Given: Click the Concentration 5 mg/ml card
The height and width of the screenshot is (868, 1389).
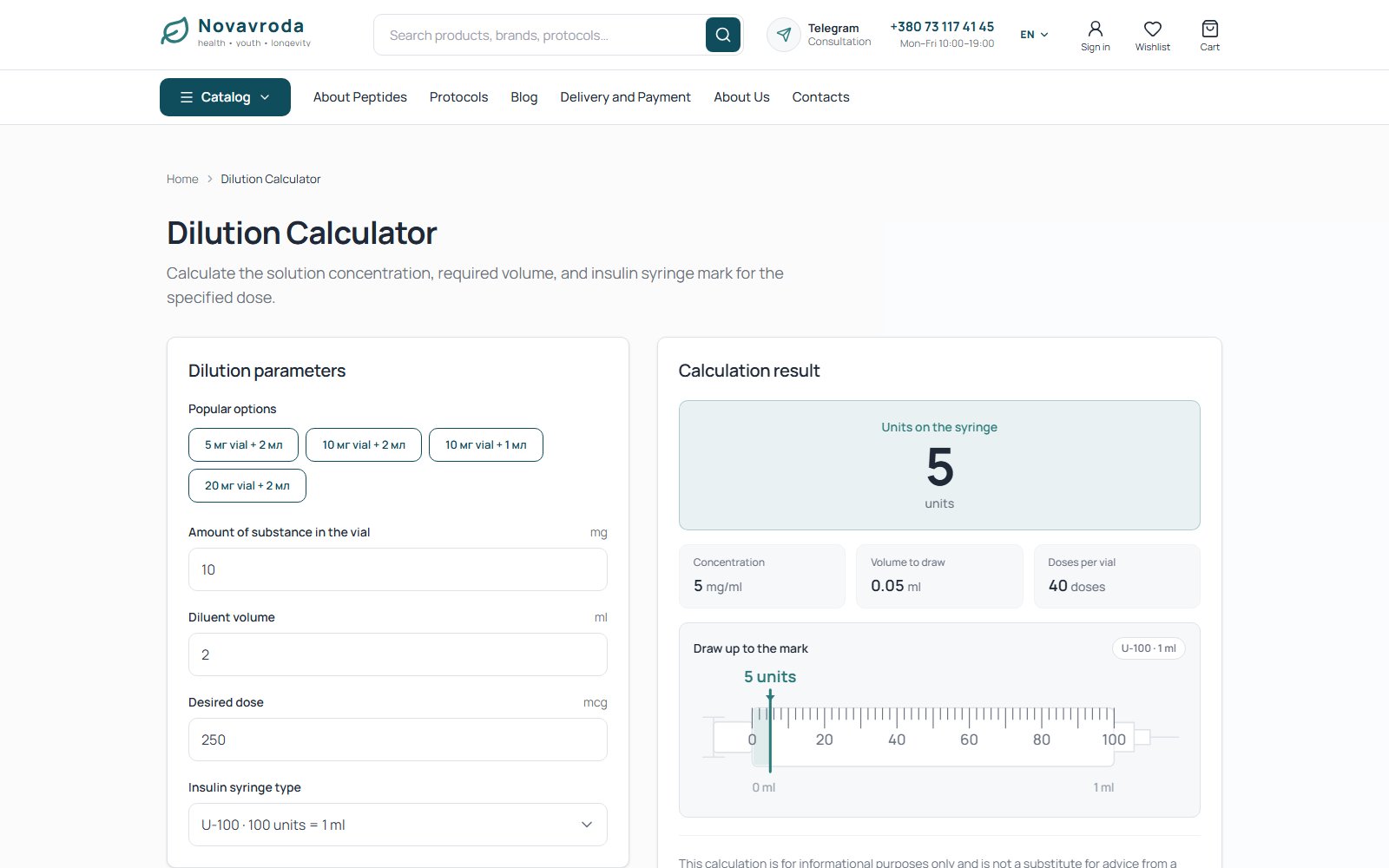Looking at the screenshot, I should [762, 576].
